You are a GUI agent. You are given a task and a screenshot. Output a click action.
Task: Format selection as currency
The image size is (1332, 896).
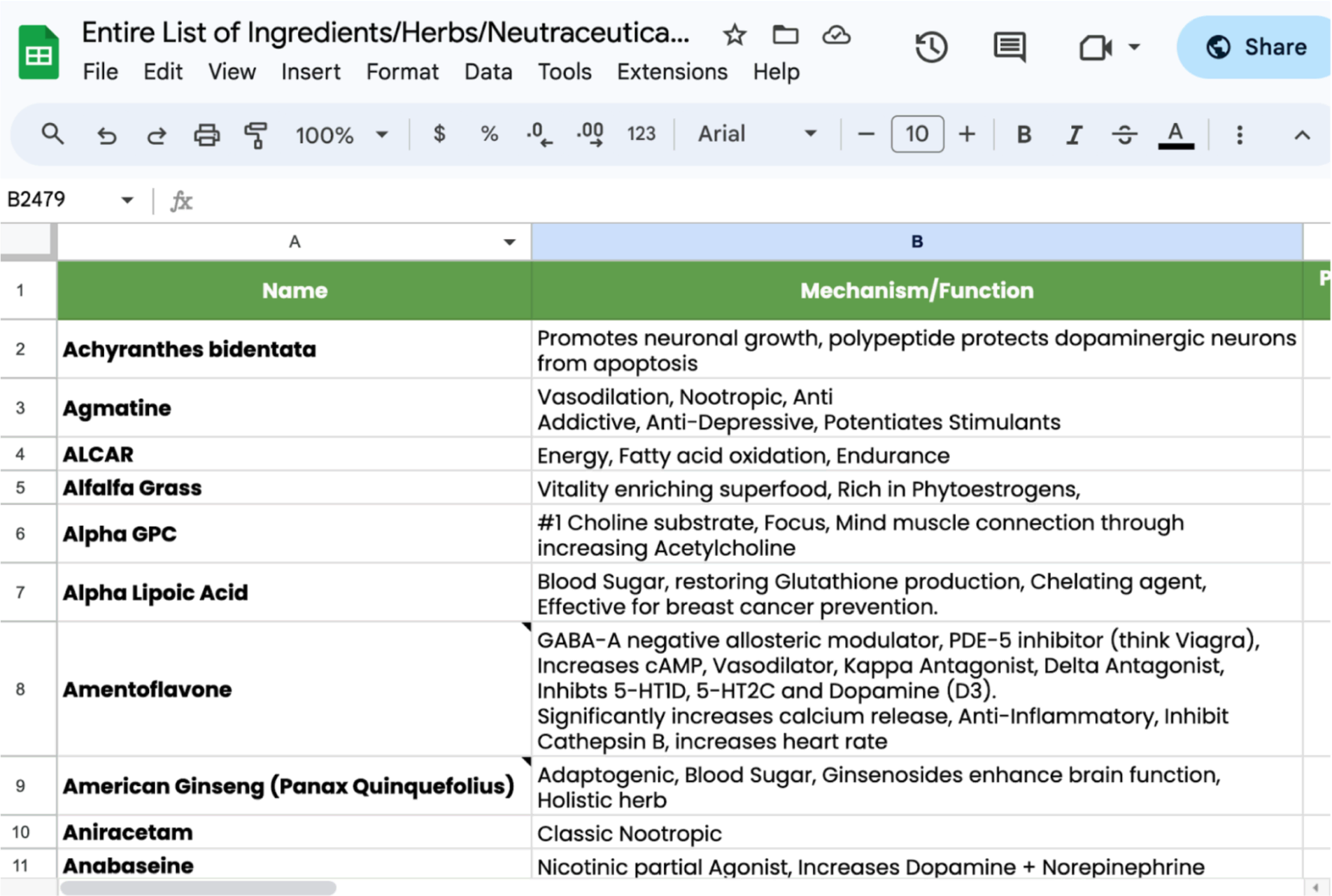[439, 134]
